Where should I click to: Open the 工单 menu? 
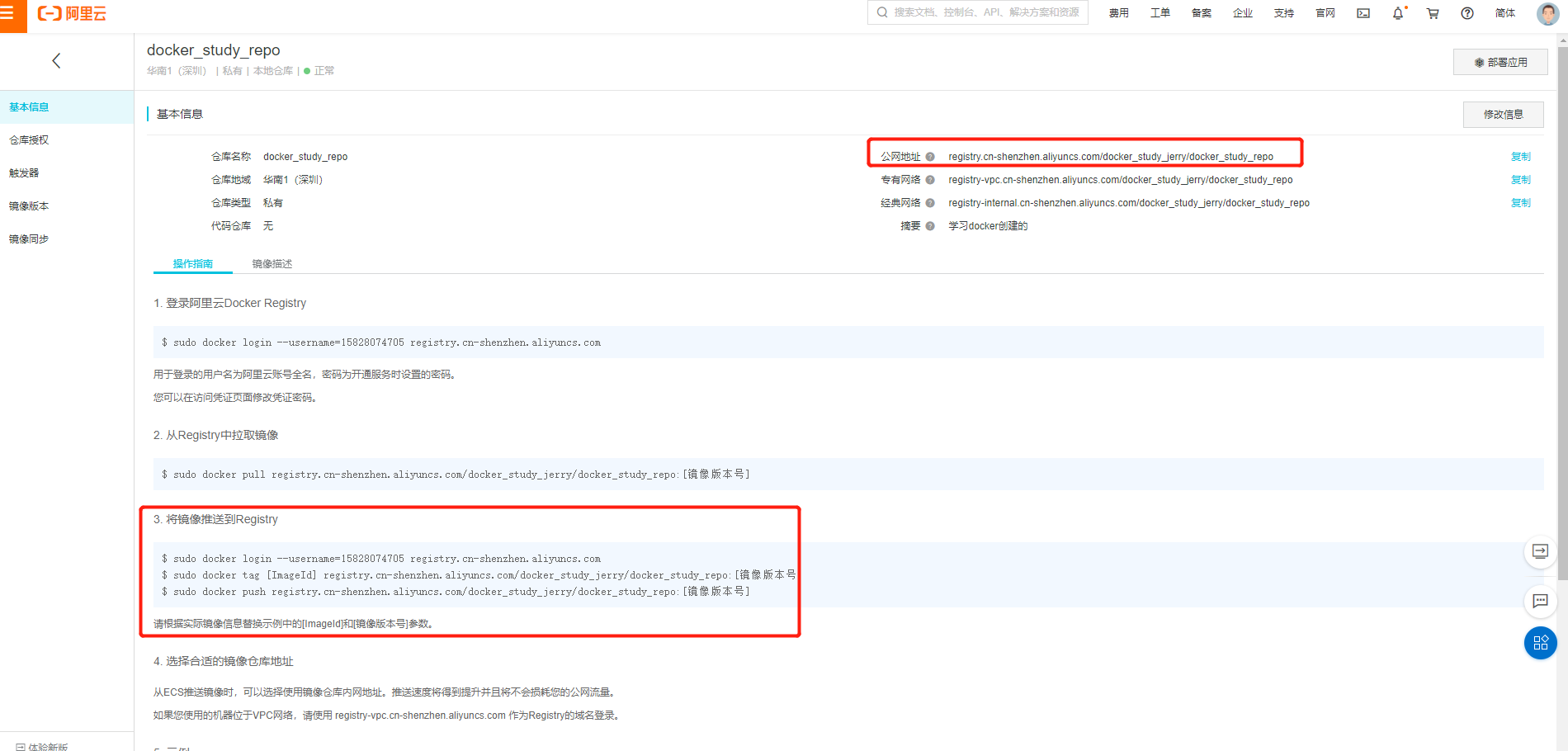click(x=1160, y=13)
